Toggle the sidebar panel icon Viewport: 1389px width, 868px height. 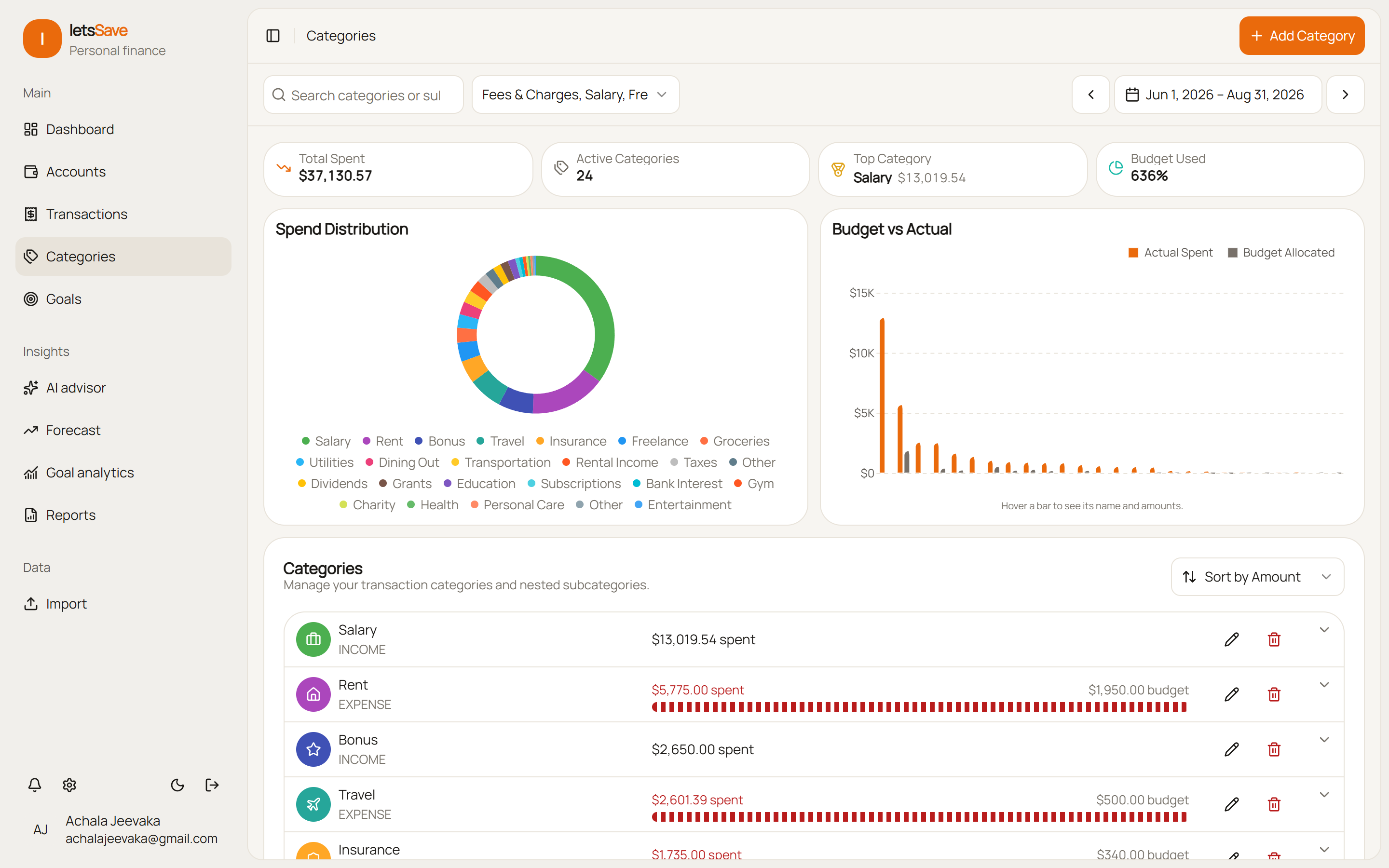pyautogui.click(x=273, y=36)
